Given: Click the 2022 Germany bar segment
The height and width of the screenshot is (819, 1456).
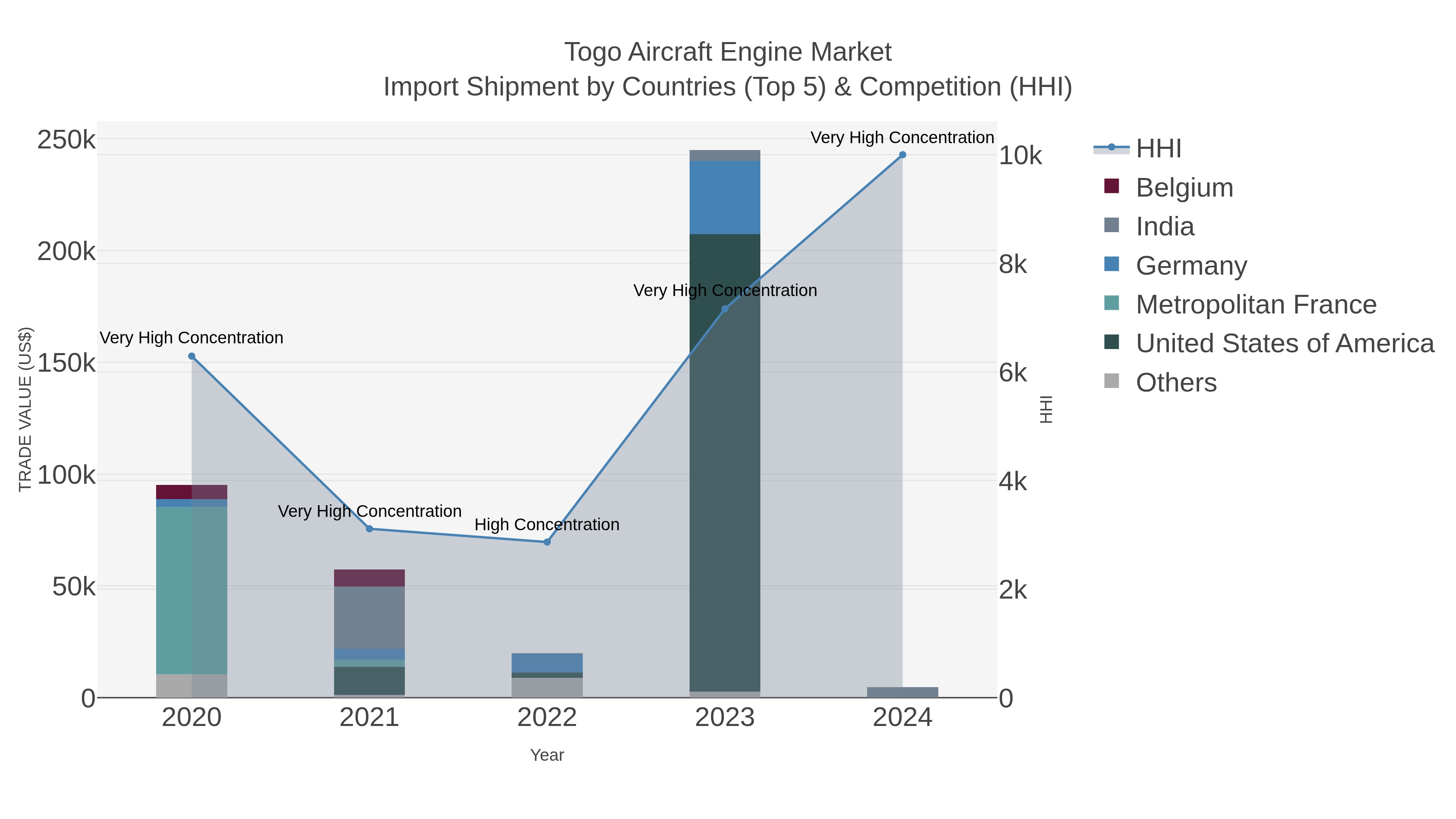Looking at the screenshot, I should [547, 663].
